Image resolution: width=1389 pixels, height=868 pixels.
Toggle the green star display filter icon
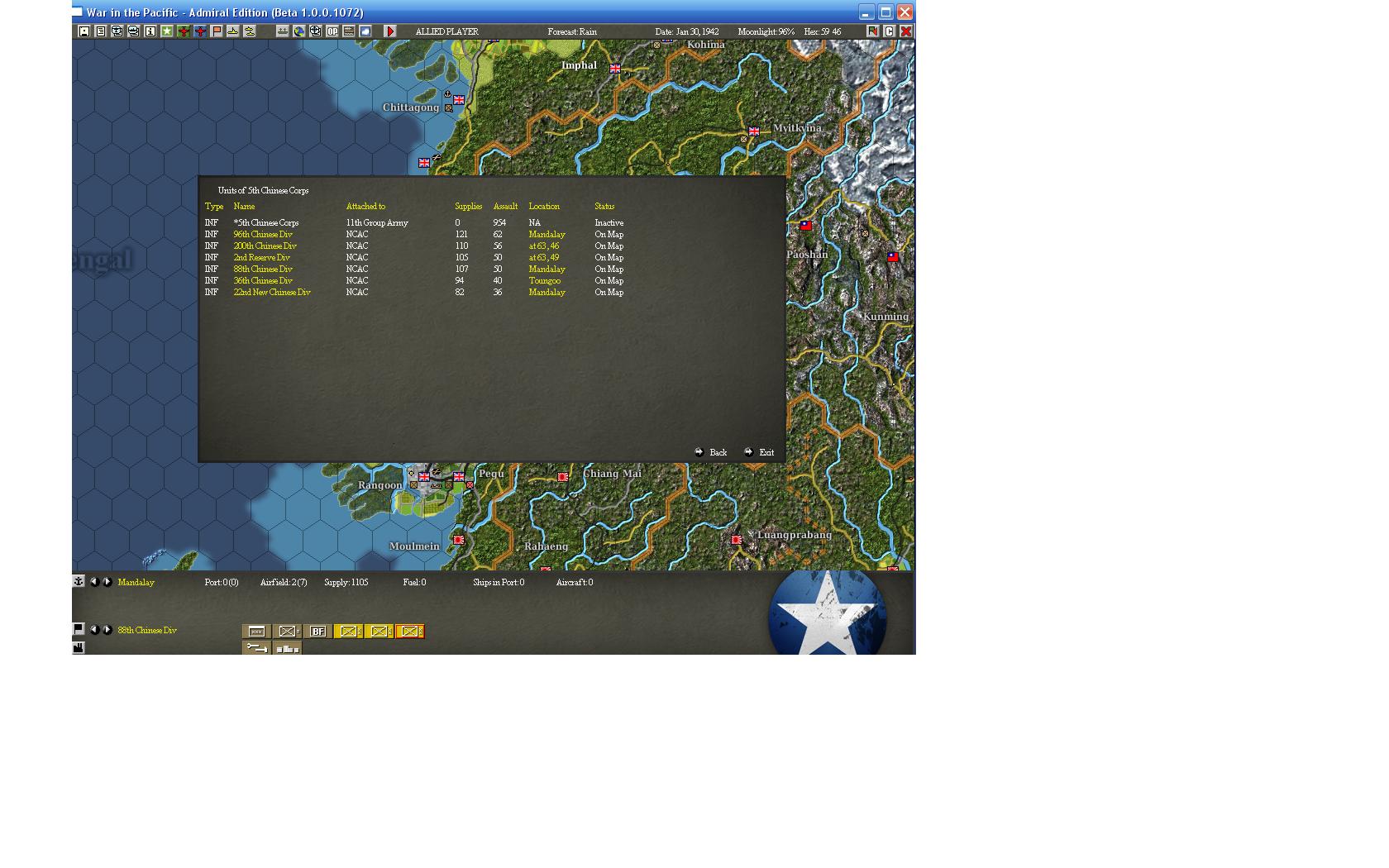coord(166,31)
